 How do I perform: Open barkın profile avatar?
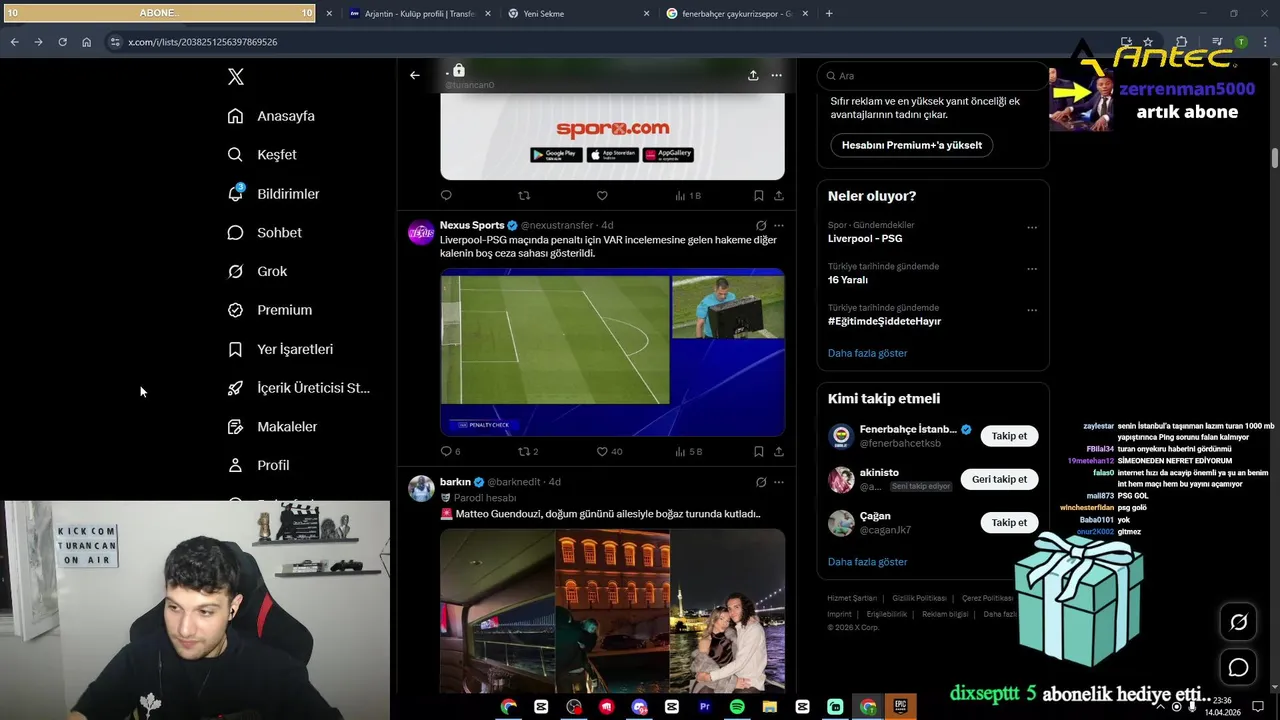click(421, 489)
